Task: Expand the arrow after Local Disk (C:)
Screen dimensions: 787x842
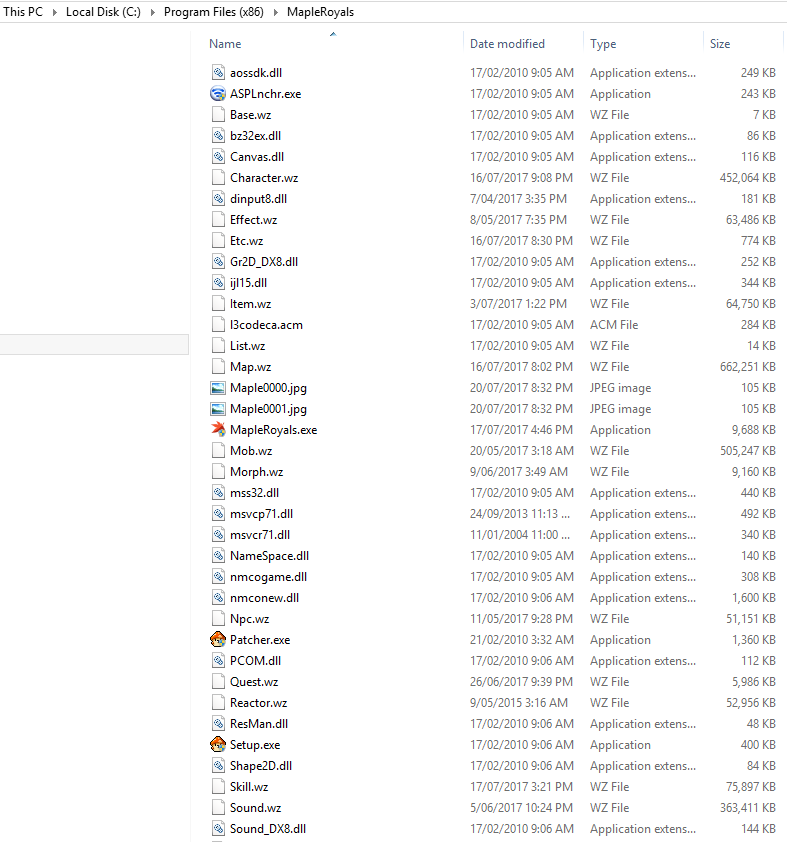Action: coord(152,12)
